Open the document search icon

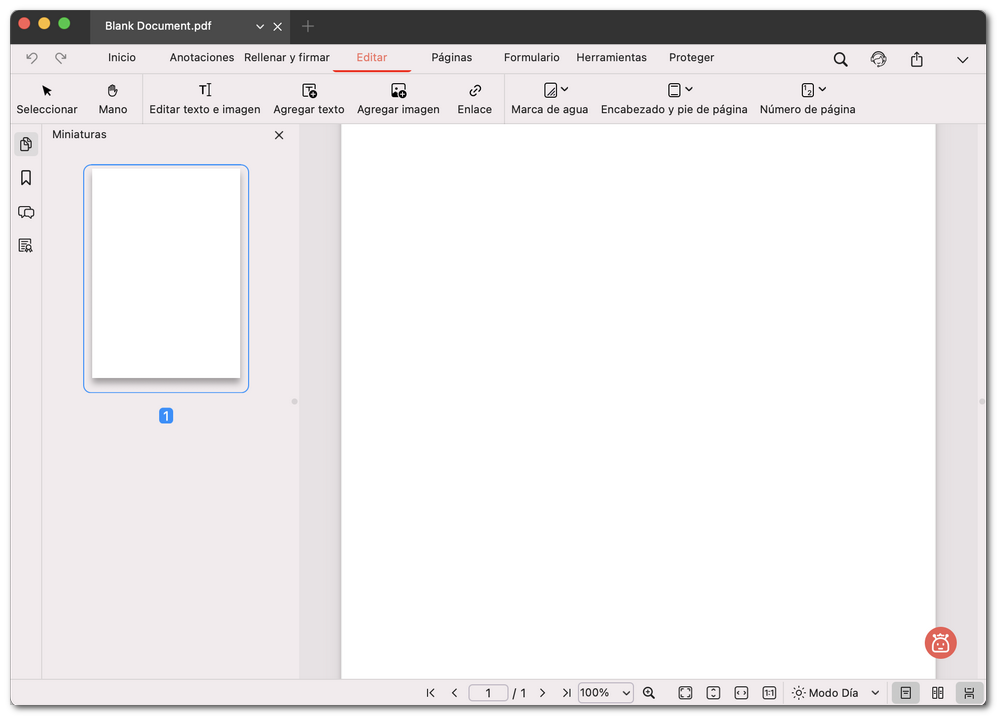point(840,59)
